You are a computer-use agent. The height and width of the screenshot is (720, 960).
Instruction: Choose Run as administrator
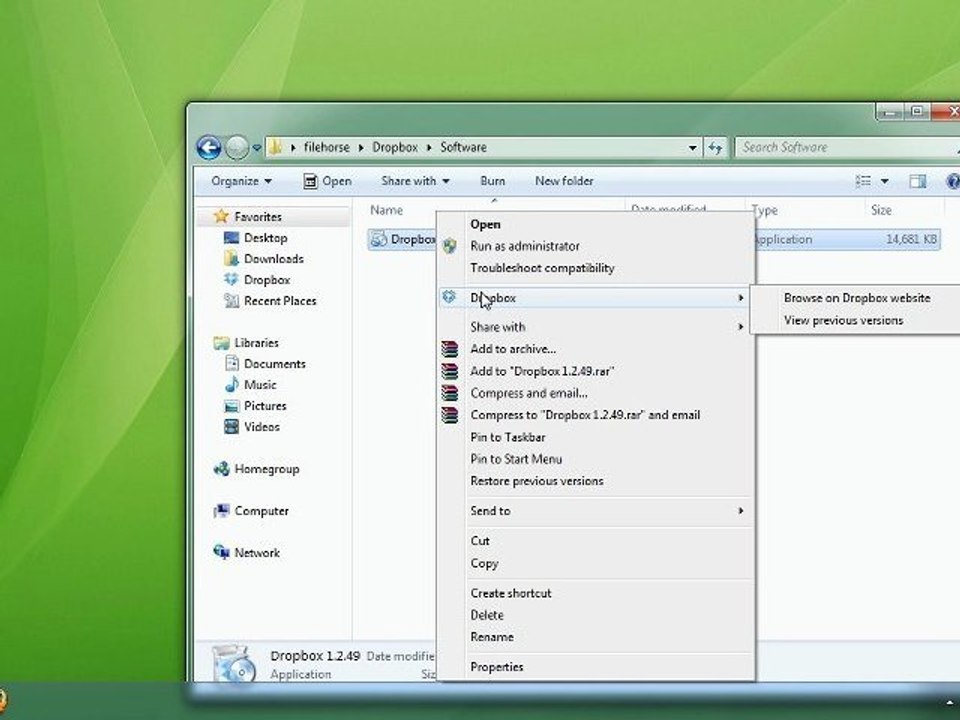click(525, 246)
